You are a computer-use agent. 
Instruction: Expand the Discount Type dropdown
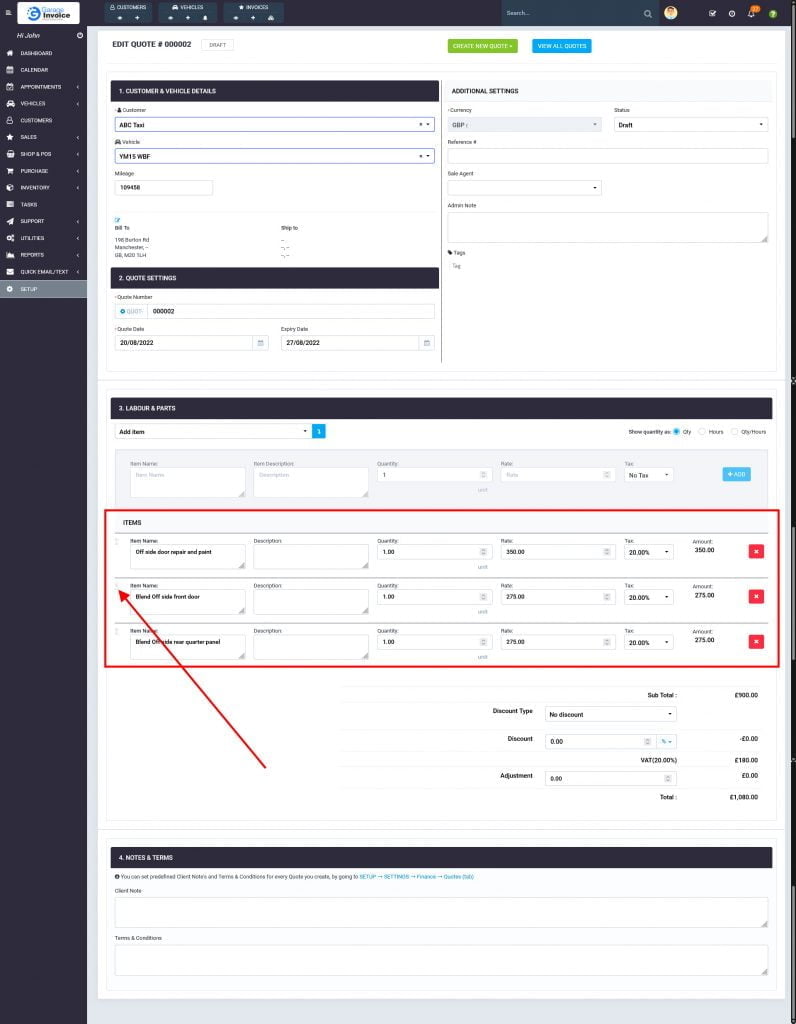tap(610, 714)
